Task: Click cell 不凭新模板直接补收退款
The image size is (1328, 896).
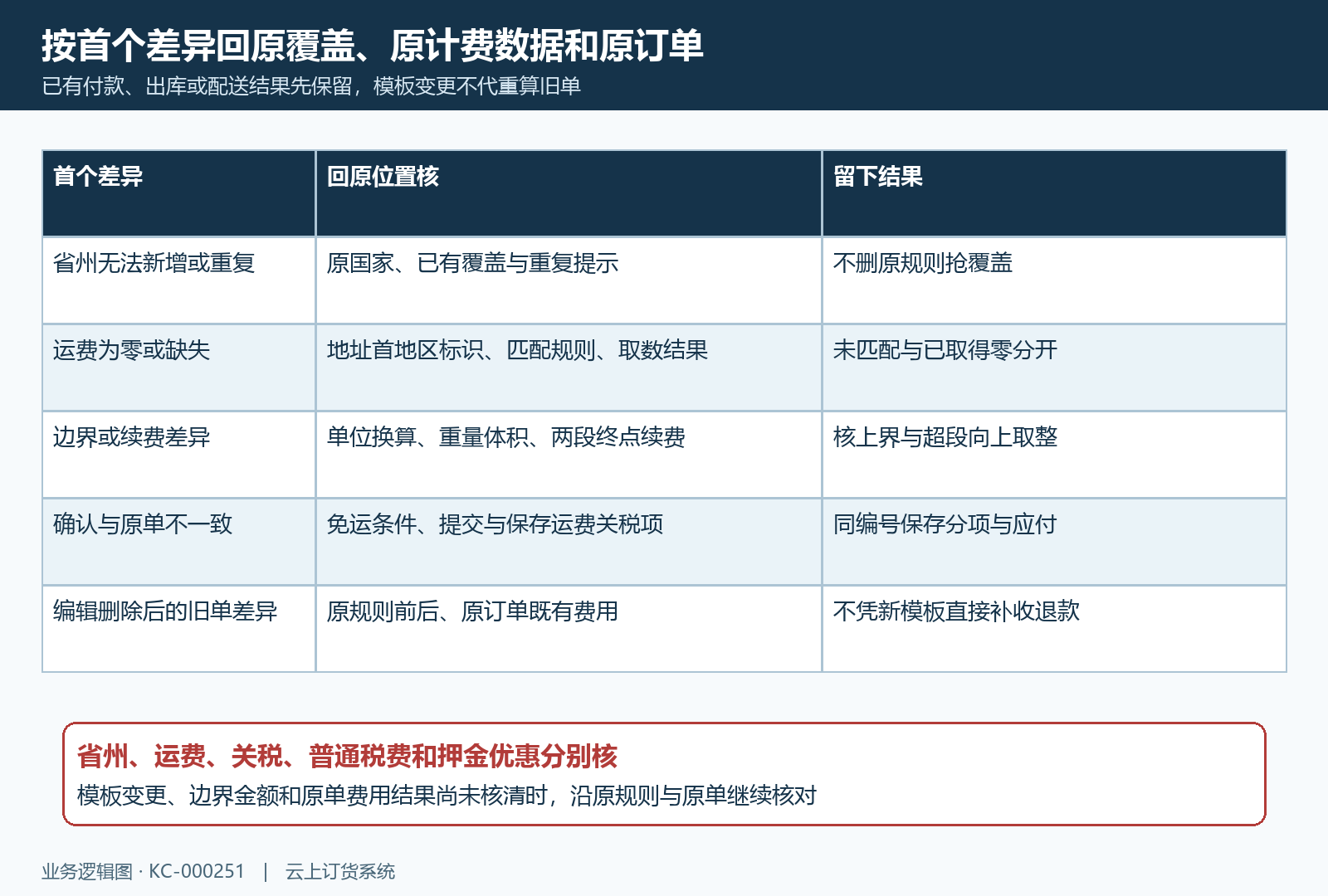Action: pyautogui.click(x=1054, y=629)
